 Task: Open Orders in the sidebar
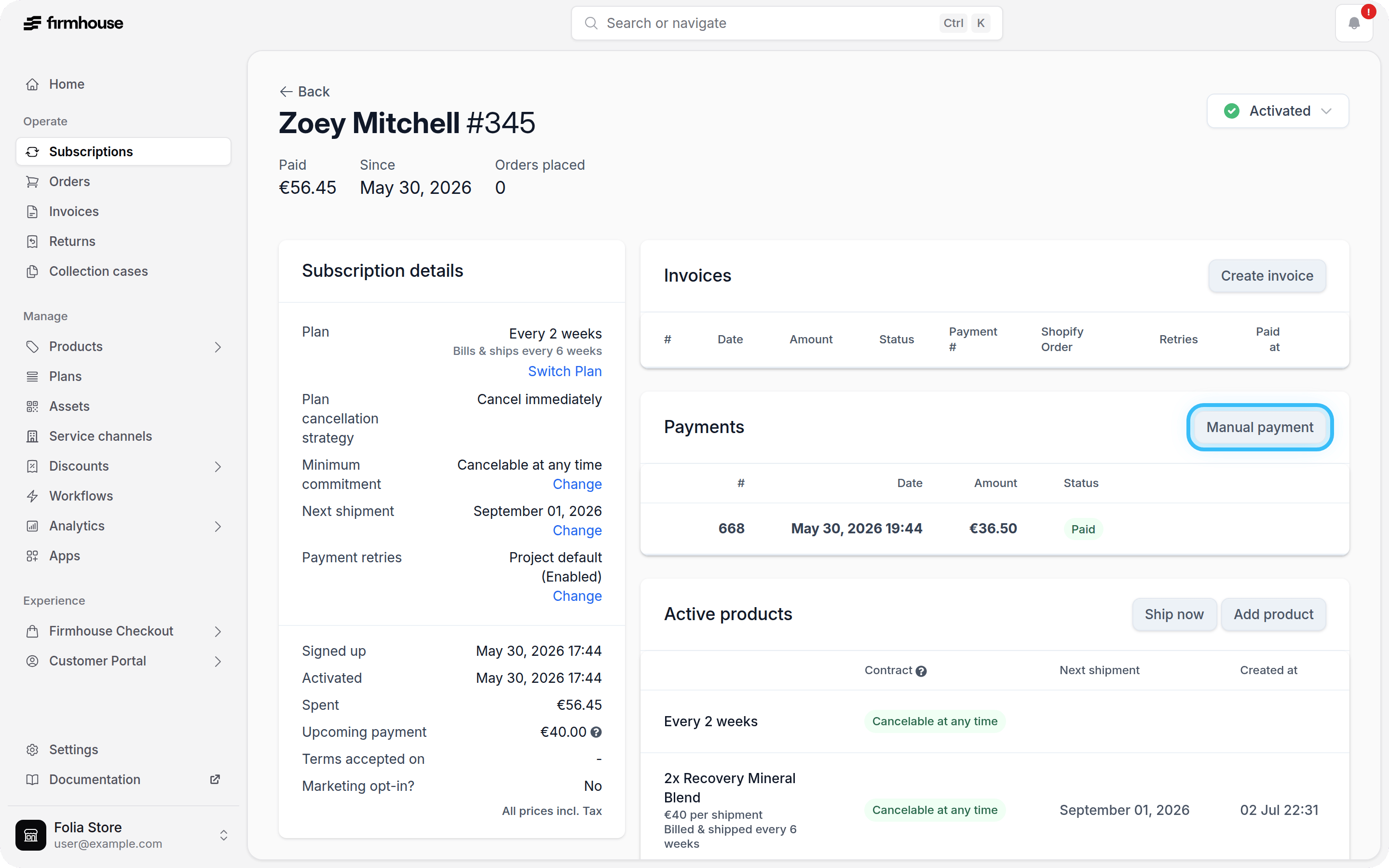coord(123,181)
